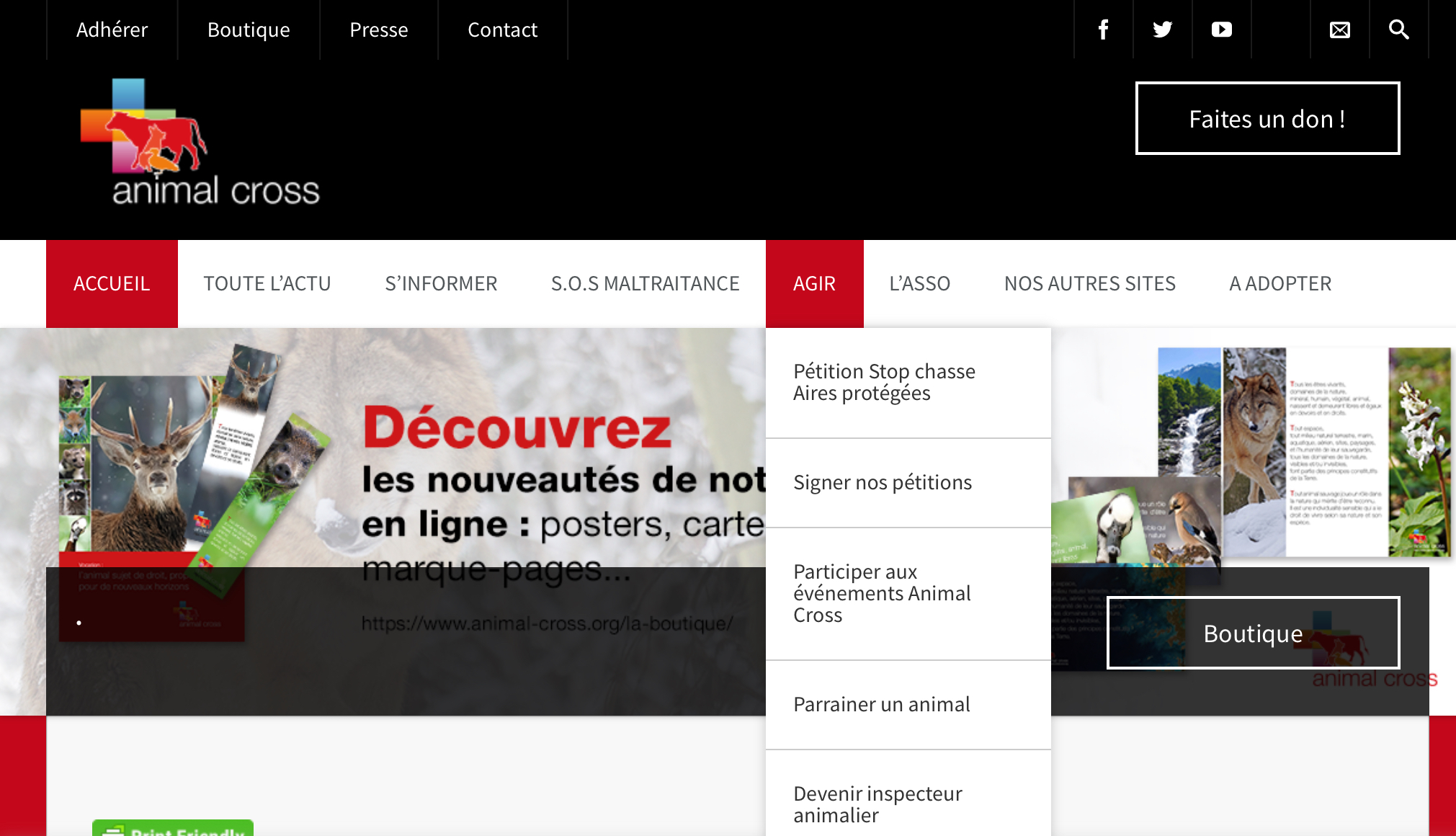Click the Faites un don button
Viewport: 1456px width, 836px height.
point(1267,118)
